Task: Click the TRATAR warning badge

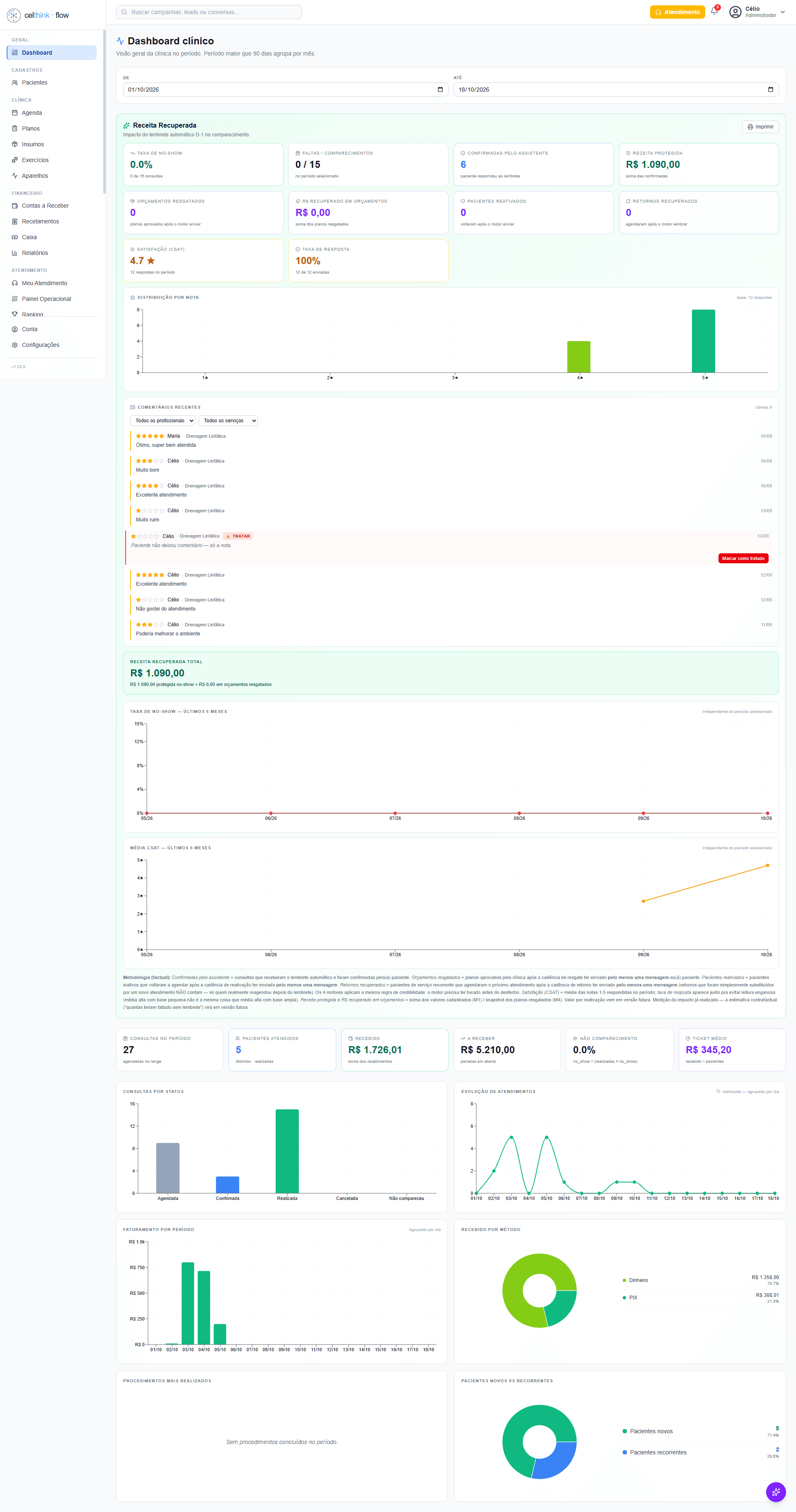Action: [x=238, y=536]
